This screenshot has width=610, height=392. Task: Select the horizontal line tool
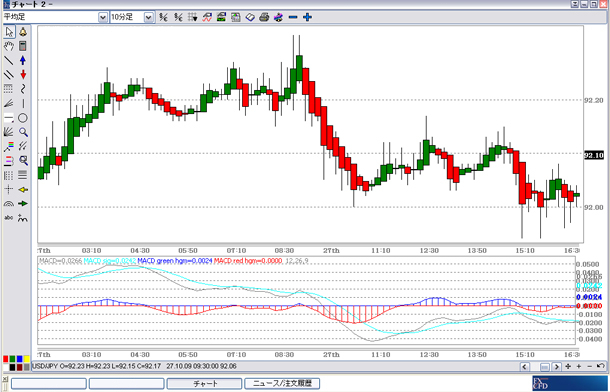pyautogui.click(x=9, y=118)
